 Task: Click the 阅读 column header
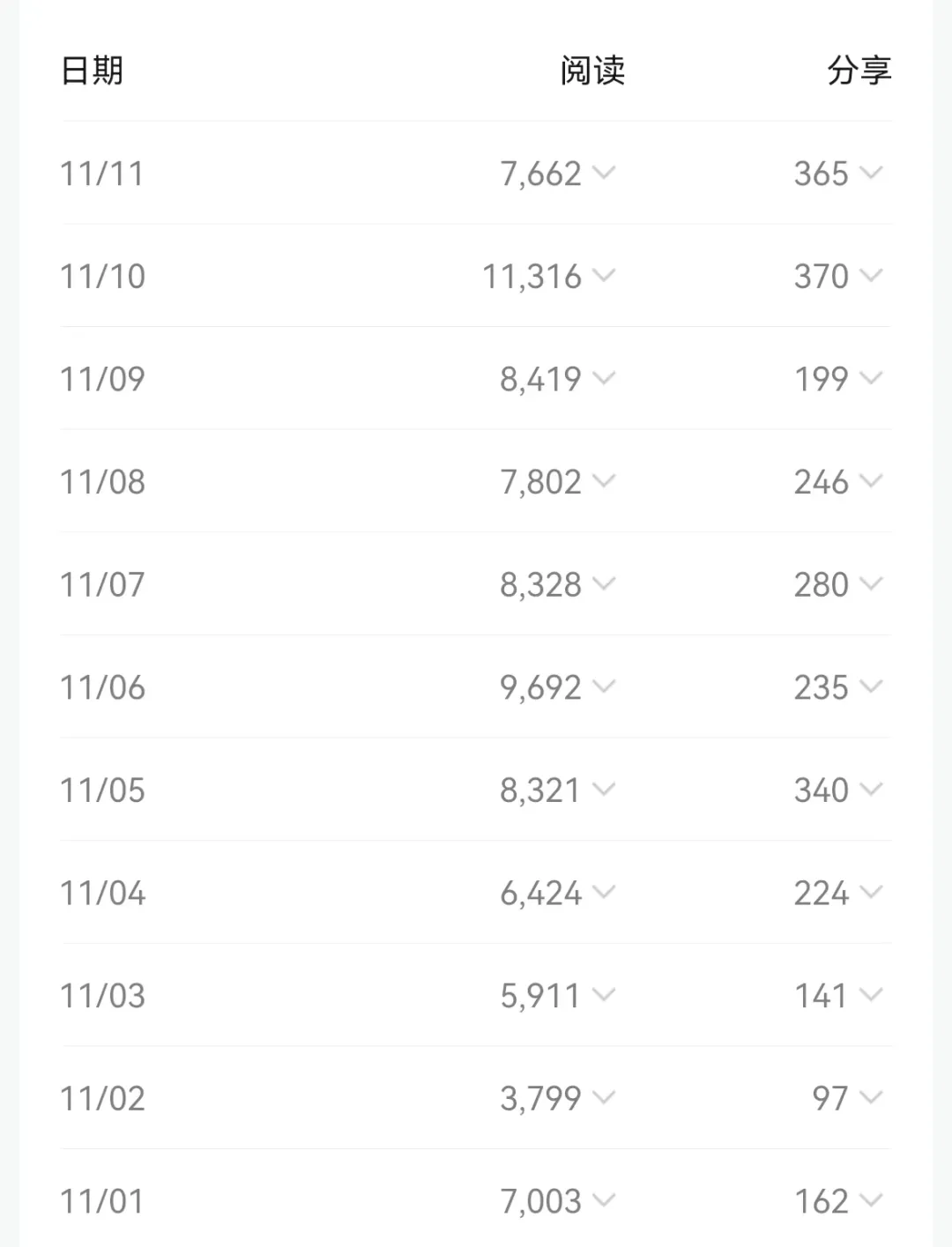(592, 71)
